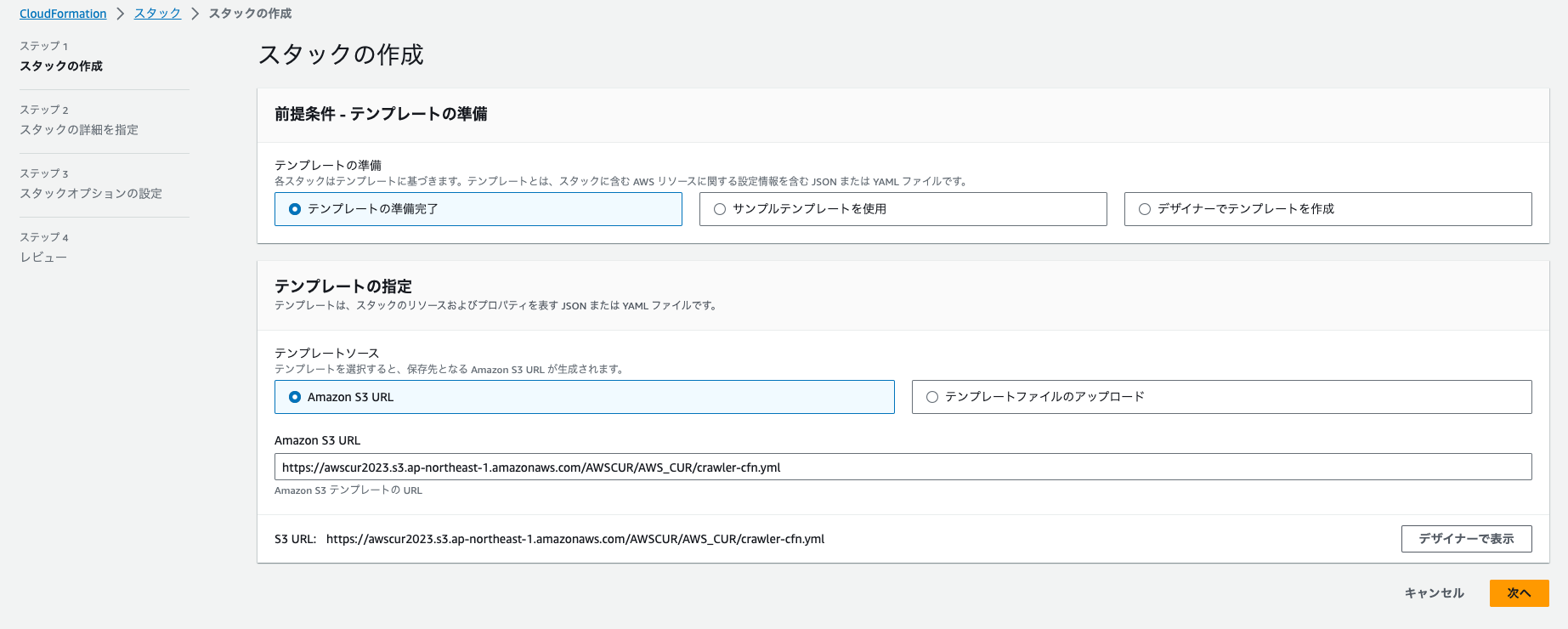Screen dimensions: 1568x629
Task: Click the second breadcrumb chevron separator
Action: pos(195,14)
